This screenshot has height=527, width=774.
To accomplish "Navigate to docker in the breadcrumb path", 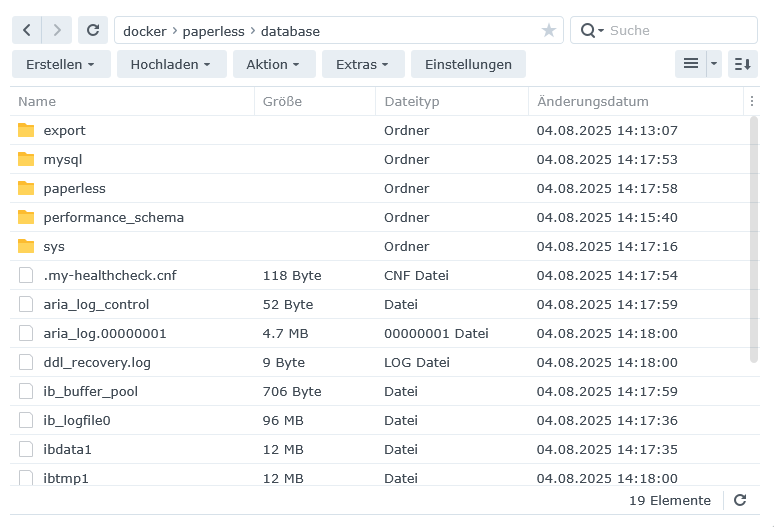I will [145, 31].
